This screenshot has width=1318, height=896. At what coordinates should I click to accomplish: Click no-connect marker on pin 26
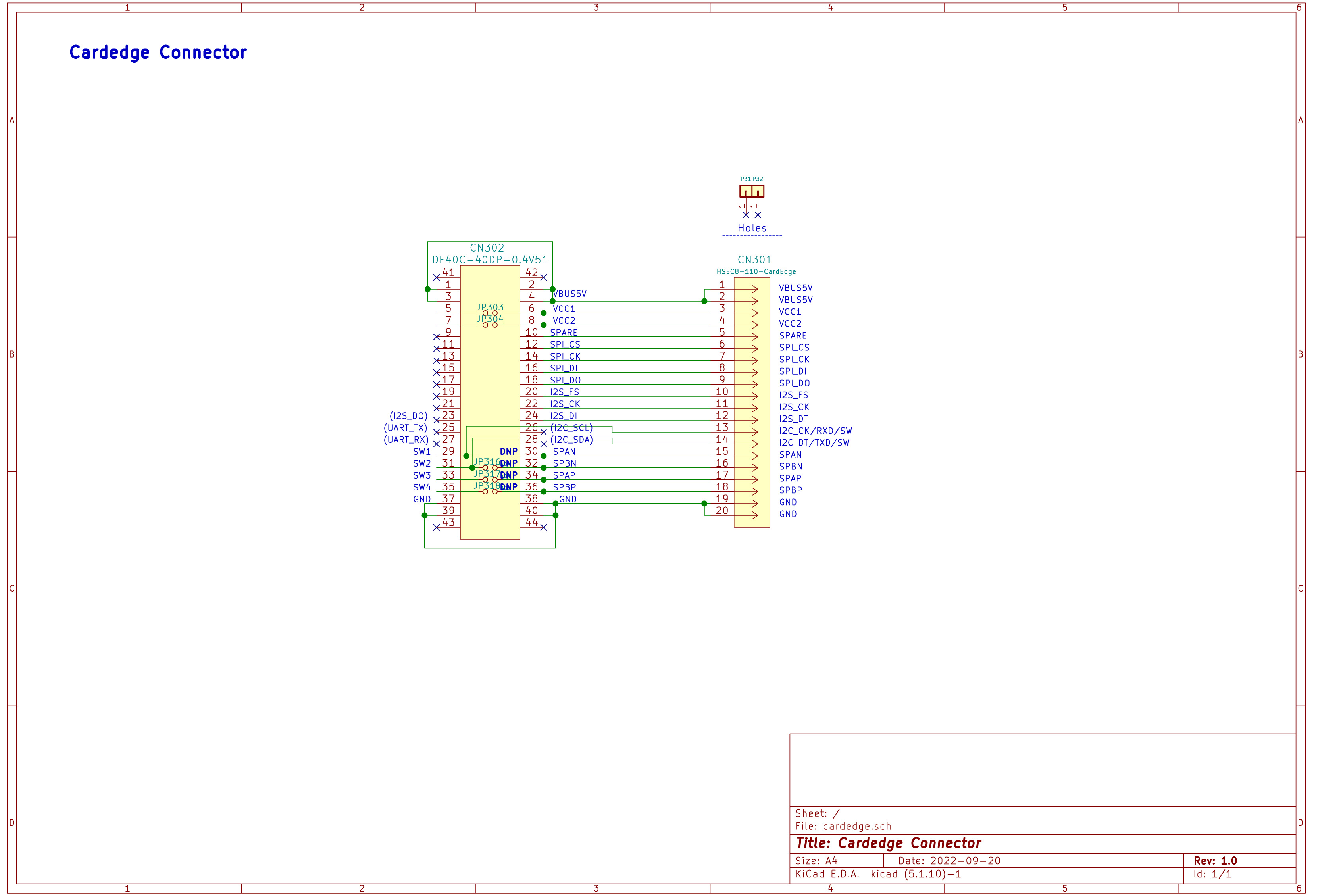coord(543,432)
